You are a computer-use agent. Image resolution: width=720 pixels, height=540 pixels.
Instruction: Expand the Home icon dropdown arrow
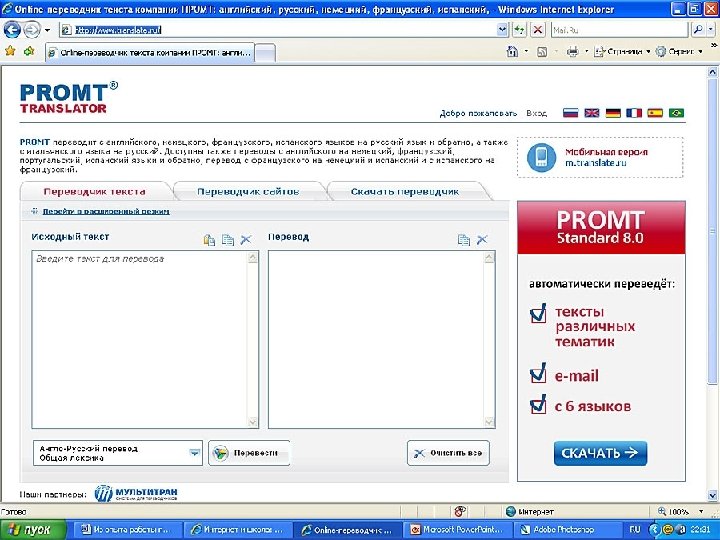coord(526,51)
